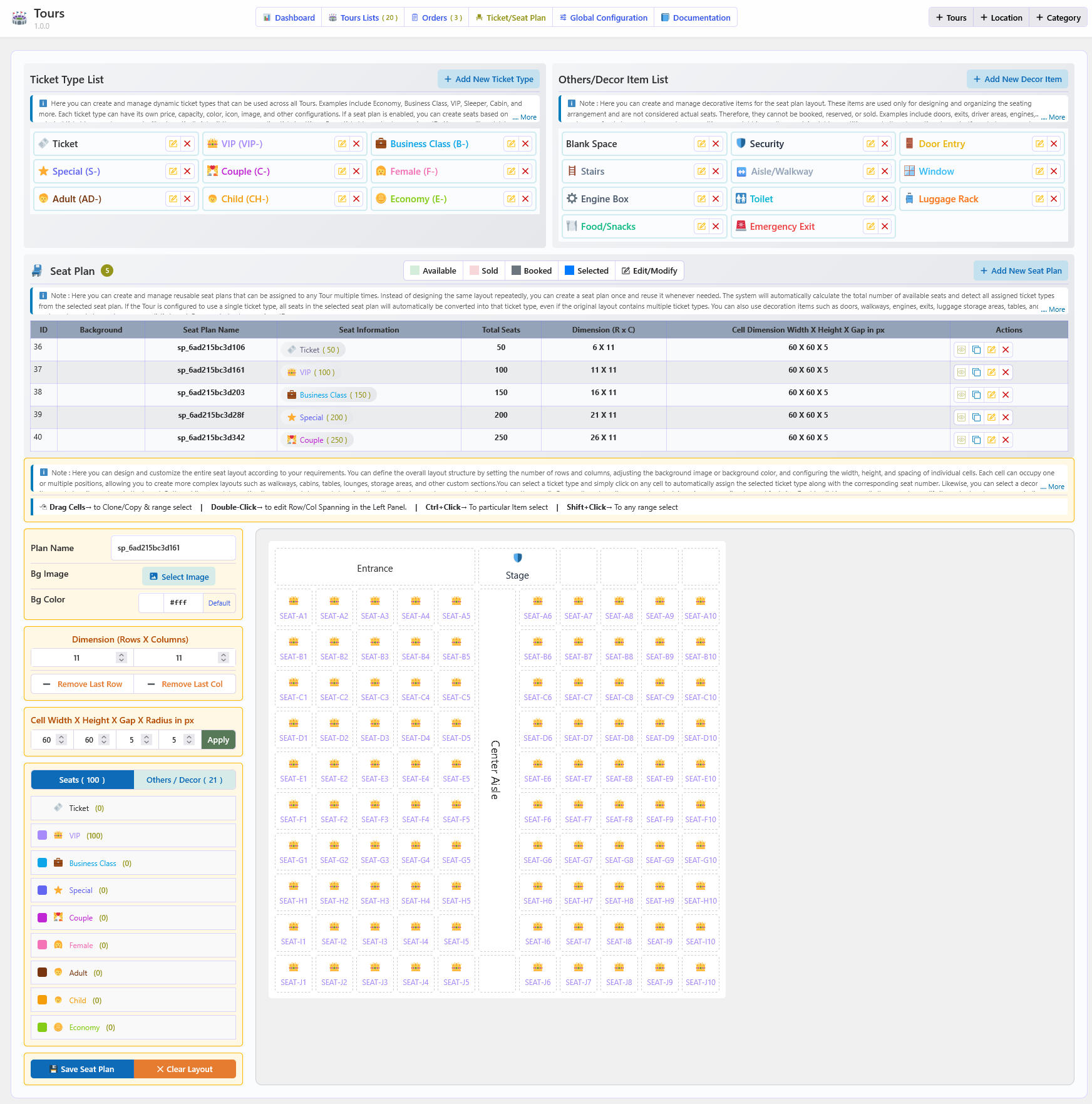Viewport: 1092px width, 1104px height.
Task: Duplicate seat plan sp_6ad215bc3d106
Action: pyautogui.click(x=976, y=350)
